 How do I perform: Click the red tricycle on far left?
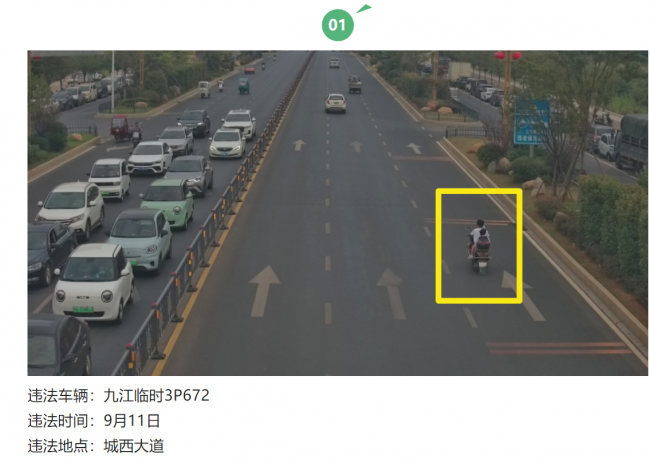point(120,128)
